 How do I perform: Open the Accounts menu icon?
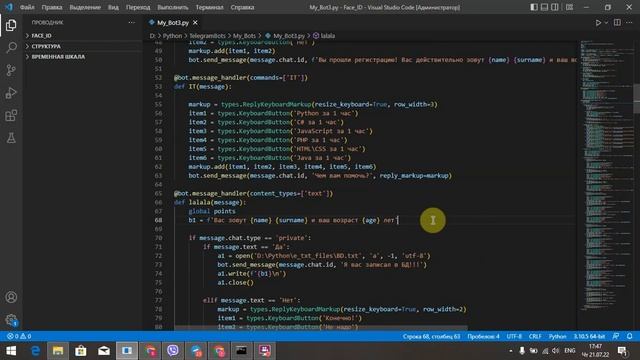pos(11,297)
